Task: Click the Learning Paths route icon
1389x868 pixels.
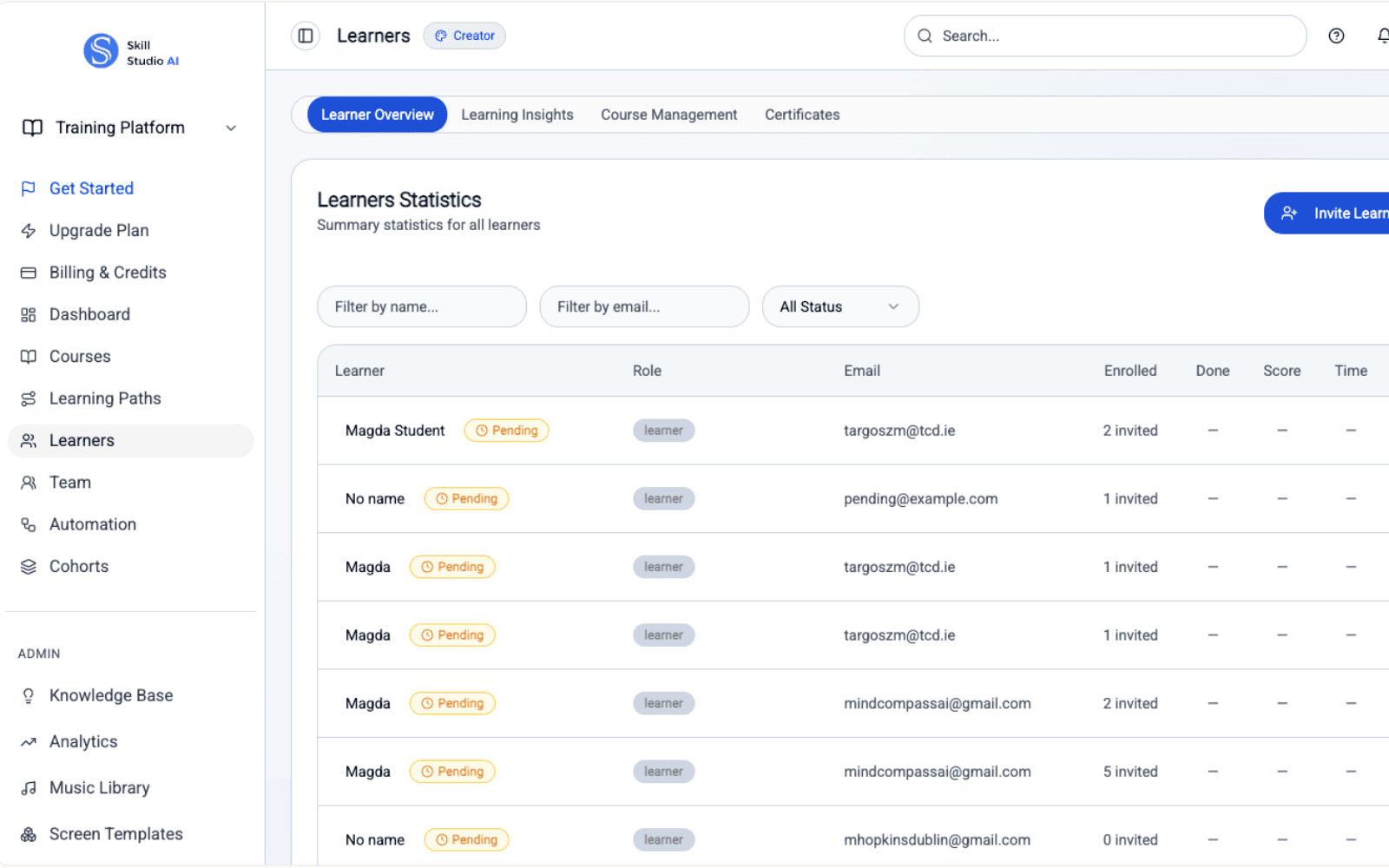Action: tap(29, 398)
